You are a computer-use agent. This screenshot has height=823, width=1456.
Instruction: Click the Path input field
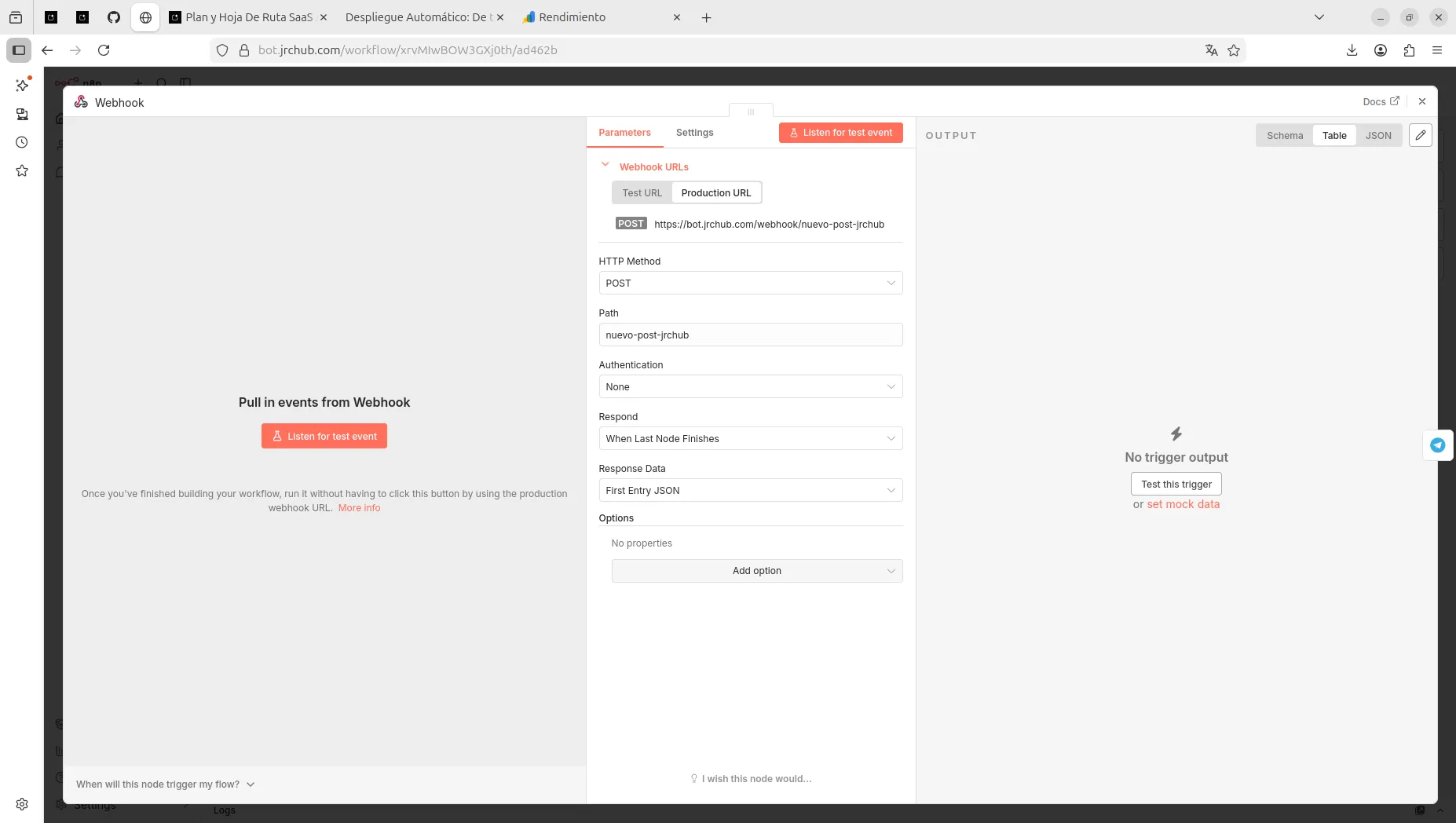click(x=750, y=335)
